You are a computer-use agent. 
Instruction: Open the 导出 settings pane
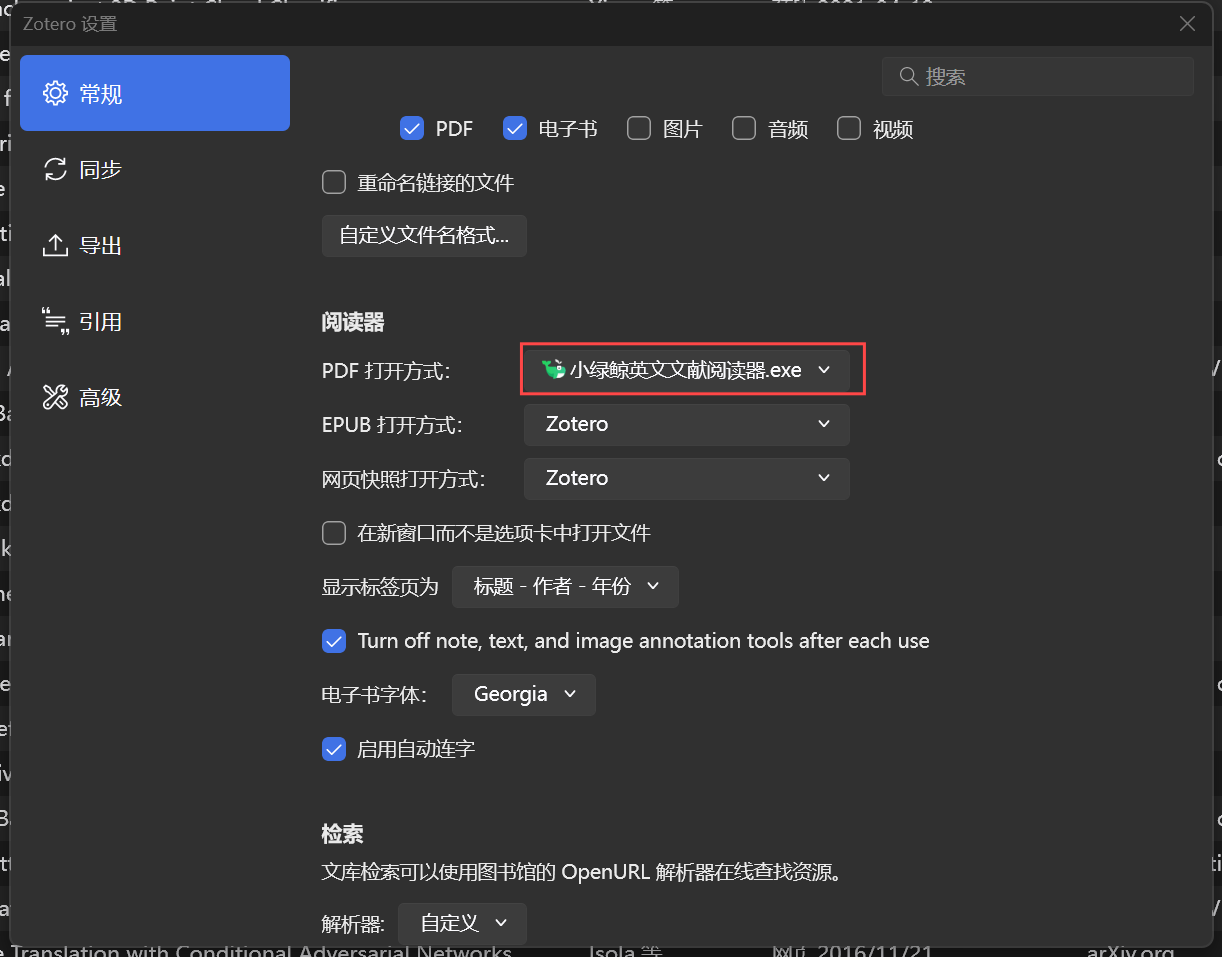click(x=155, y=245)
